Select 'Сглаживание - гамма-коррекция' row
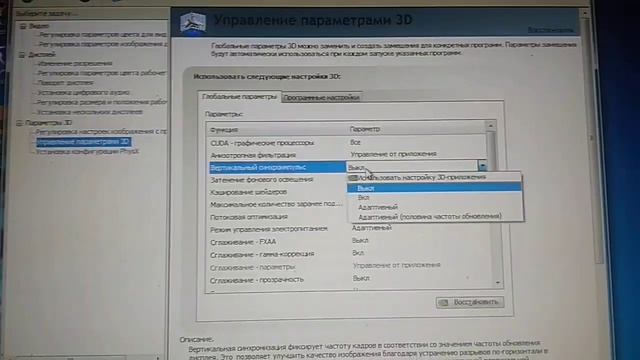This screenshot has height=360, width=640. [x=262, y=254]
